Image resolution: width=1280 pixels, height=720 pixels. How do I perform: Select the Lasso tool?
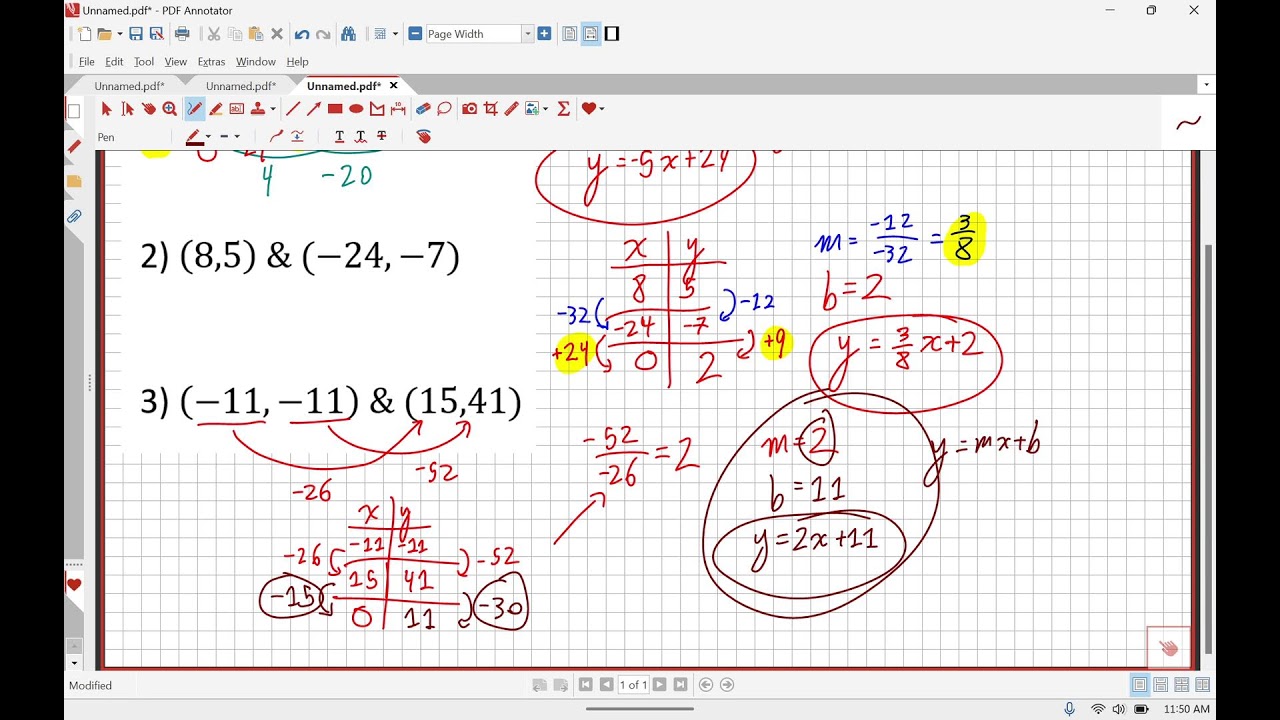444,109
